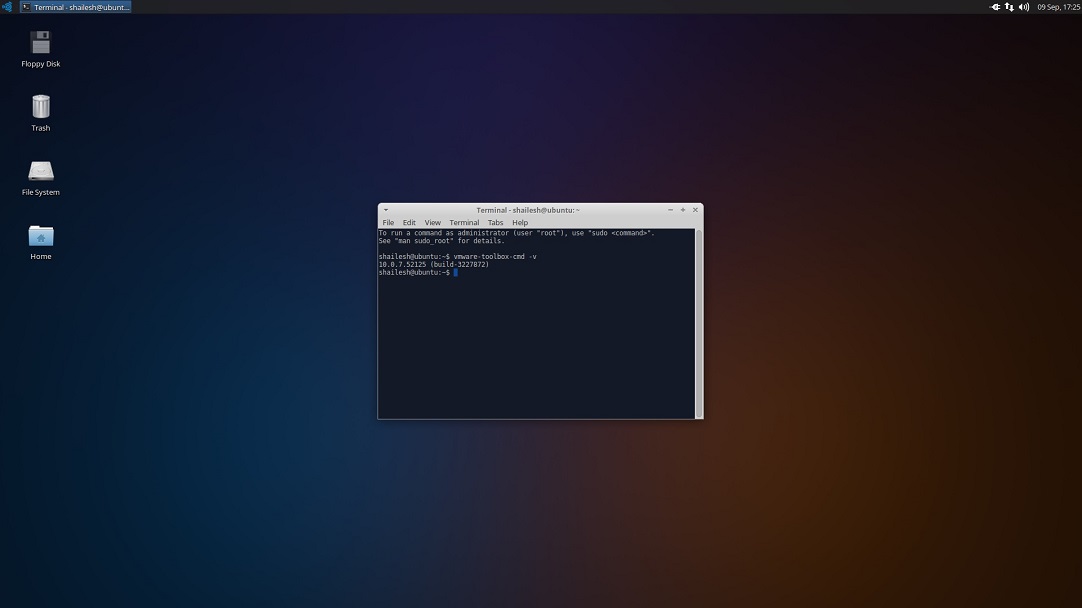Click the 'To run a command as administrator' line
Image resolution: width=1082 pixels, height=608 pixels.
tap(516, 233)
